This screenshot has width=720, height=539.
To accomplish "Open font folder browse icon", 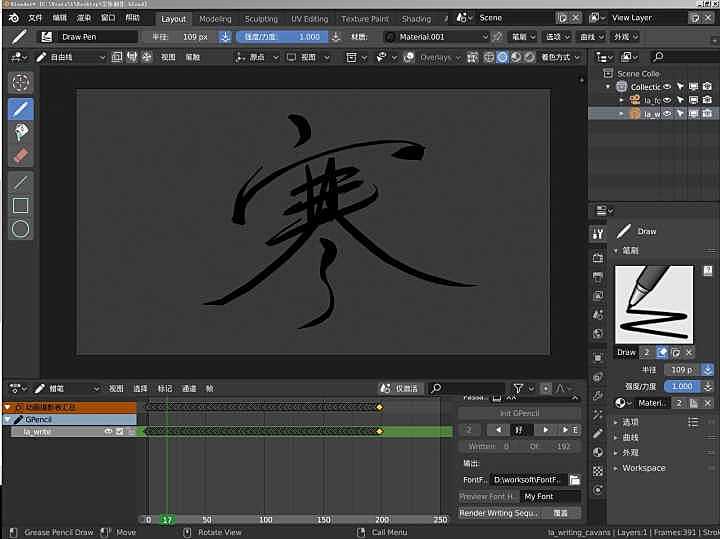I will 575,480.
